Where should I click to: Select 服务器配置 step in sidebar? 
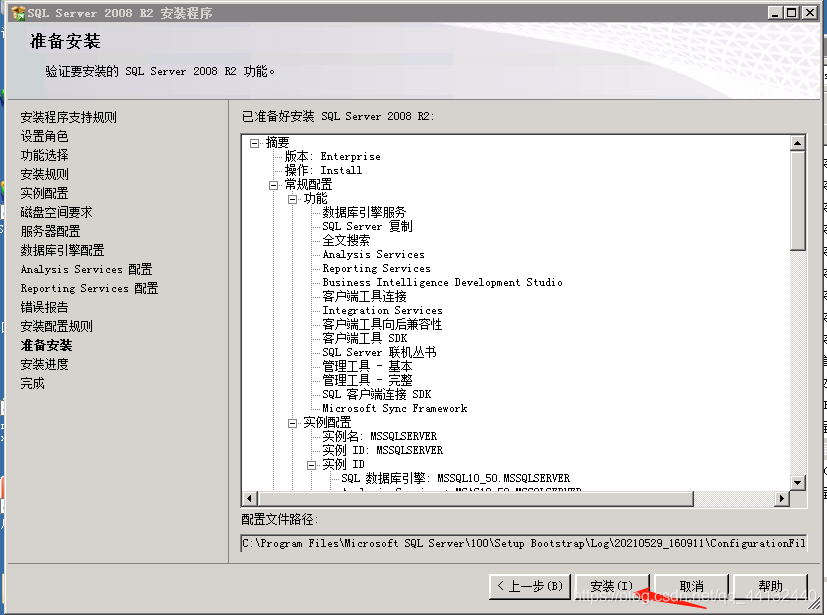pyautogui.click(x=50, y=231)
